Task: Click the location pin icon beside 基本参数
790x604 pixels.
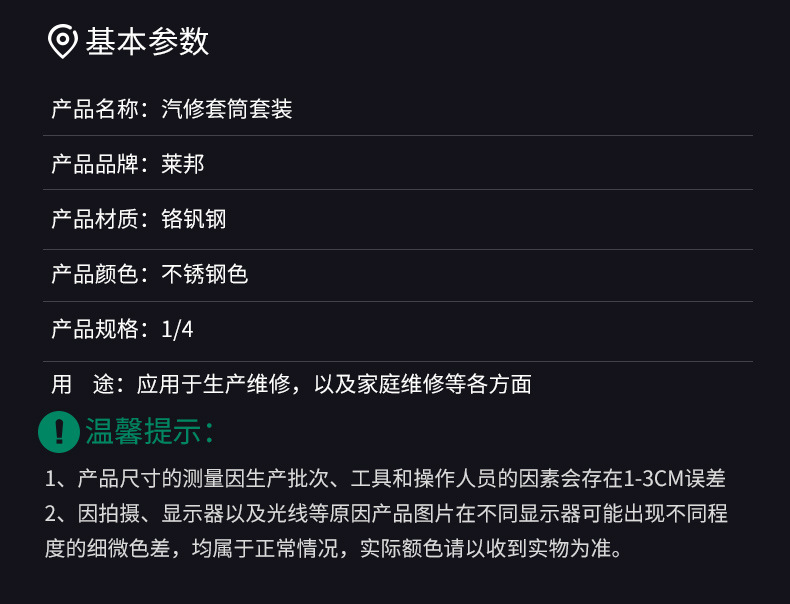Action: (x=63, y=42)
